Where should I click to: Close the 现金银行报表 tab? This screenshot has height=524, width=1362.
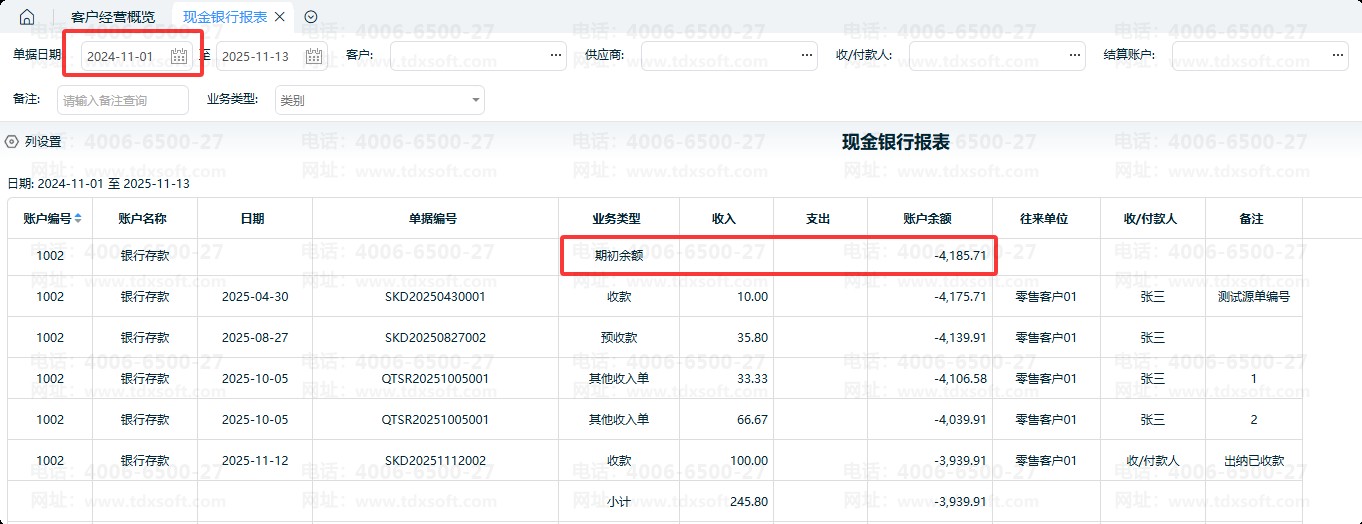tap(280, 17)
